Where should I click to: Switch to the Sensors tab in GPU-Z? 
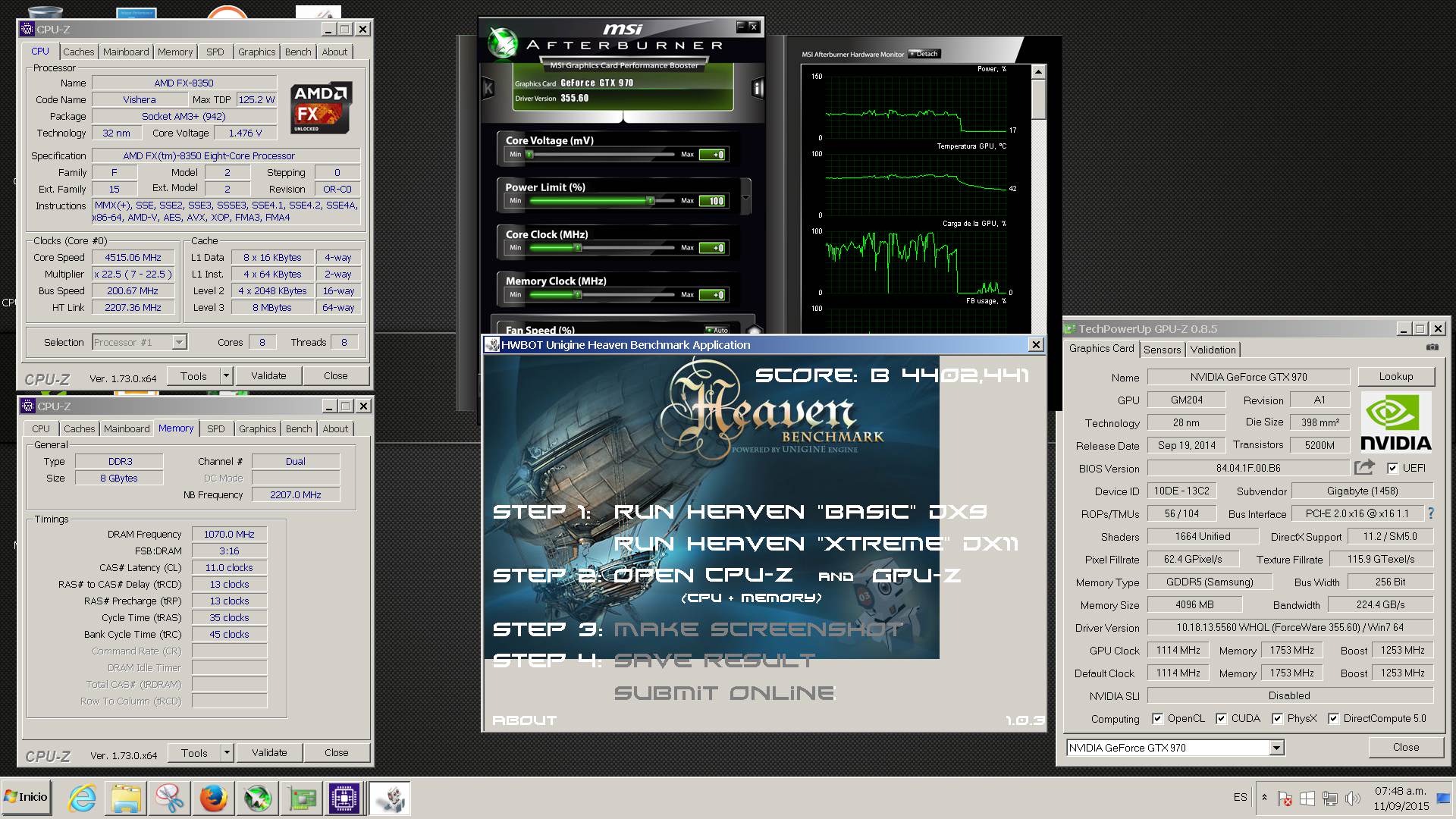pos(1162,350)
